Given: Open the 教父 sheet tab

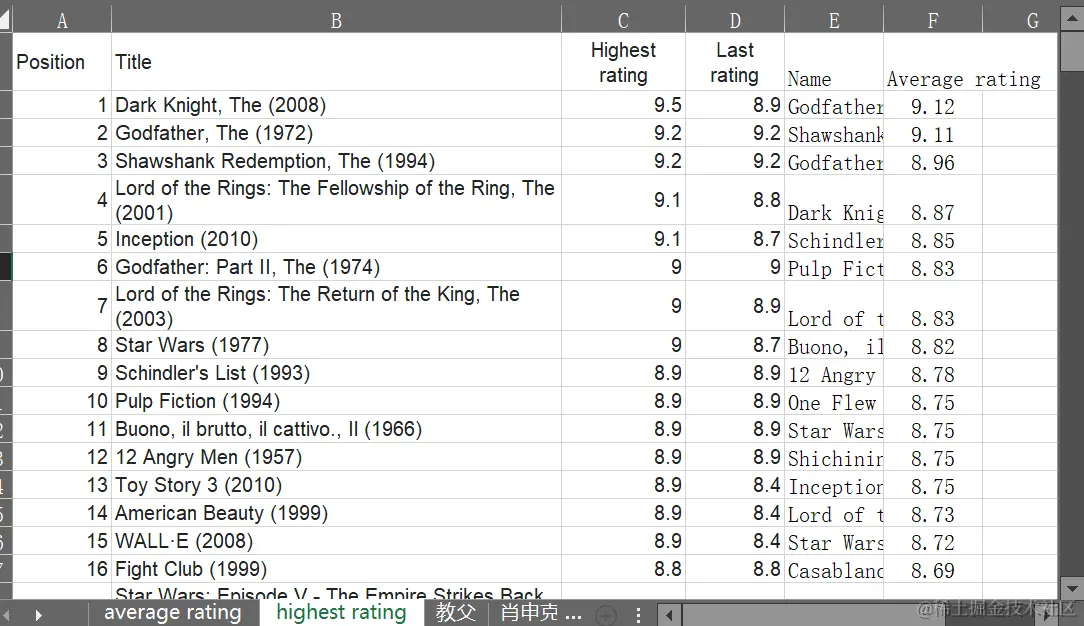Looking at the screenshot, I should pos(456,612).
